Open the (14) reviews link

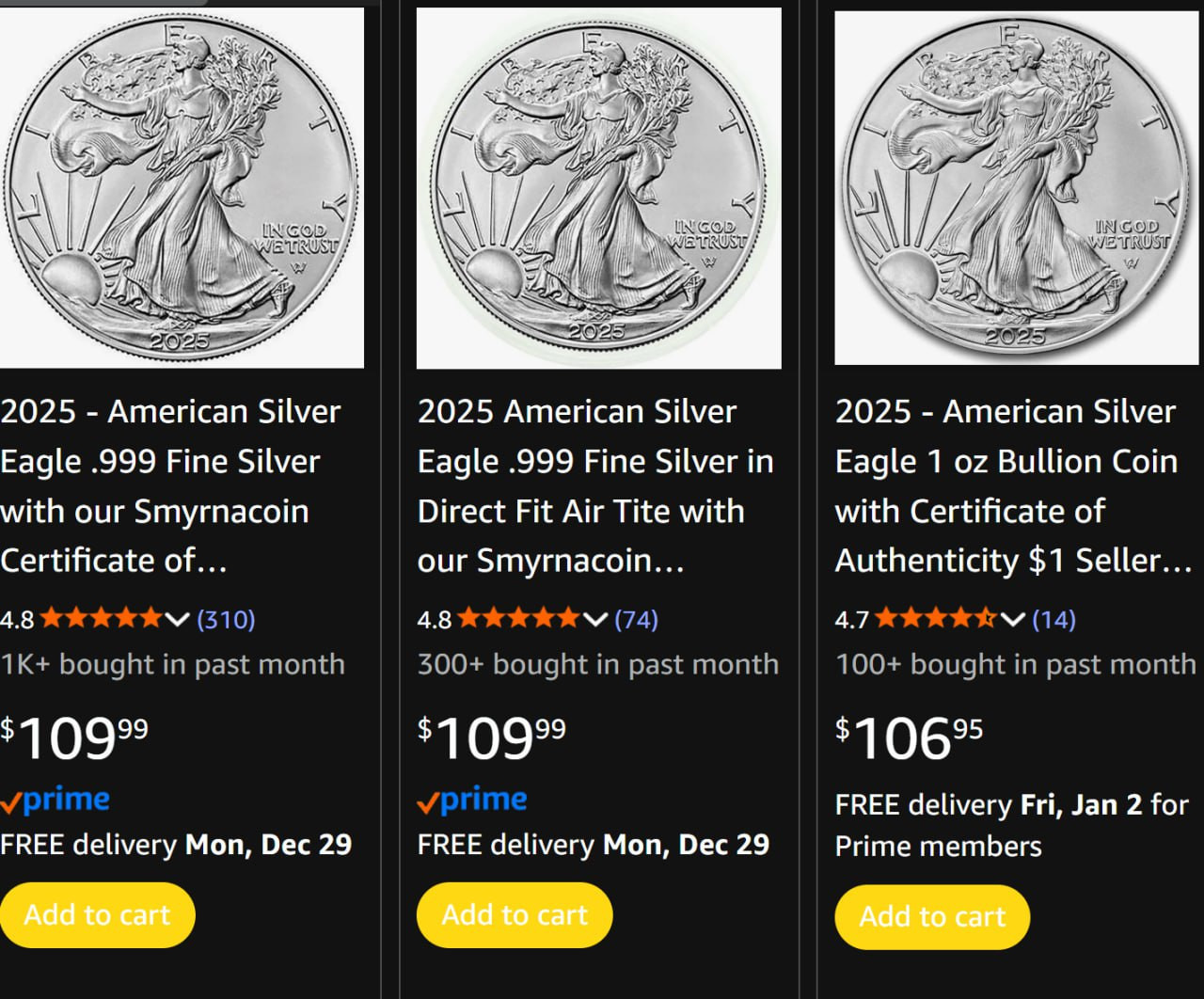(x=1053, y=619)
